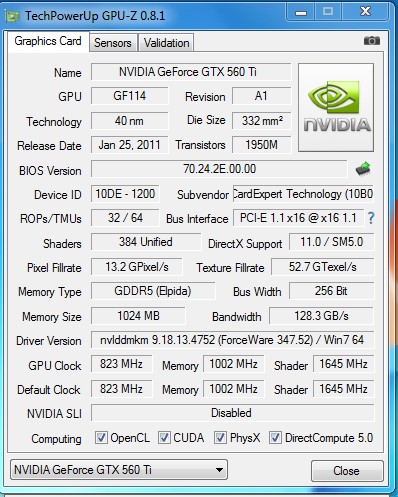Click the Revision field A1

pos(261,96)
